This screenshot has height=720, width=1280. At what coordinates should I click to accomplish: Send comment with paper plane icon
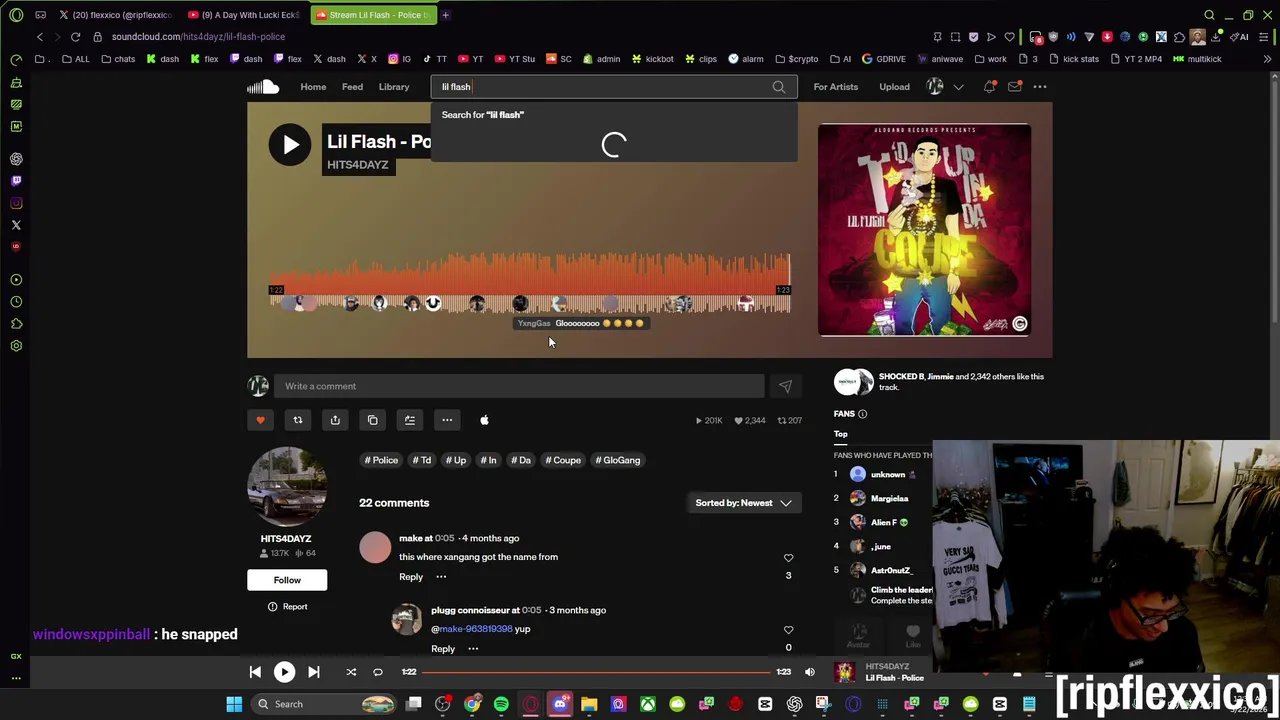tap(785, 386)
